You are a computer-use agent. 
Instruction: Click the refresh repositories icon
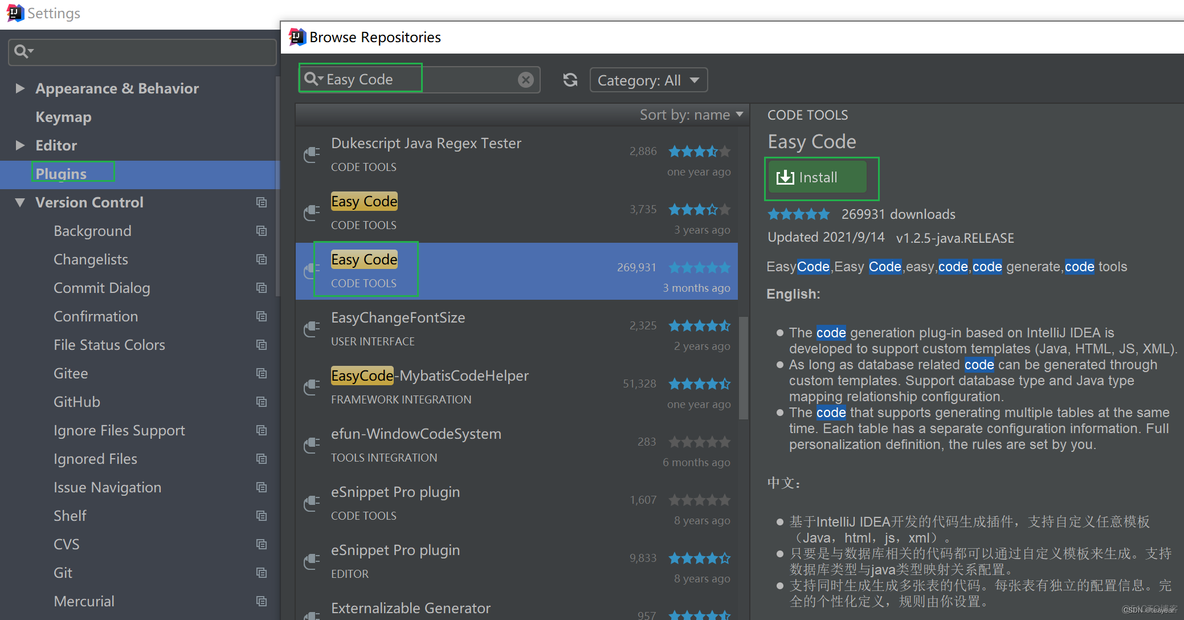click(x=570, y=80)
